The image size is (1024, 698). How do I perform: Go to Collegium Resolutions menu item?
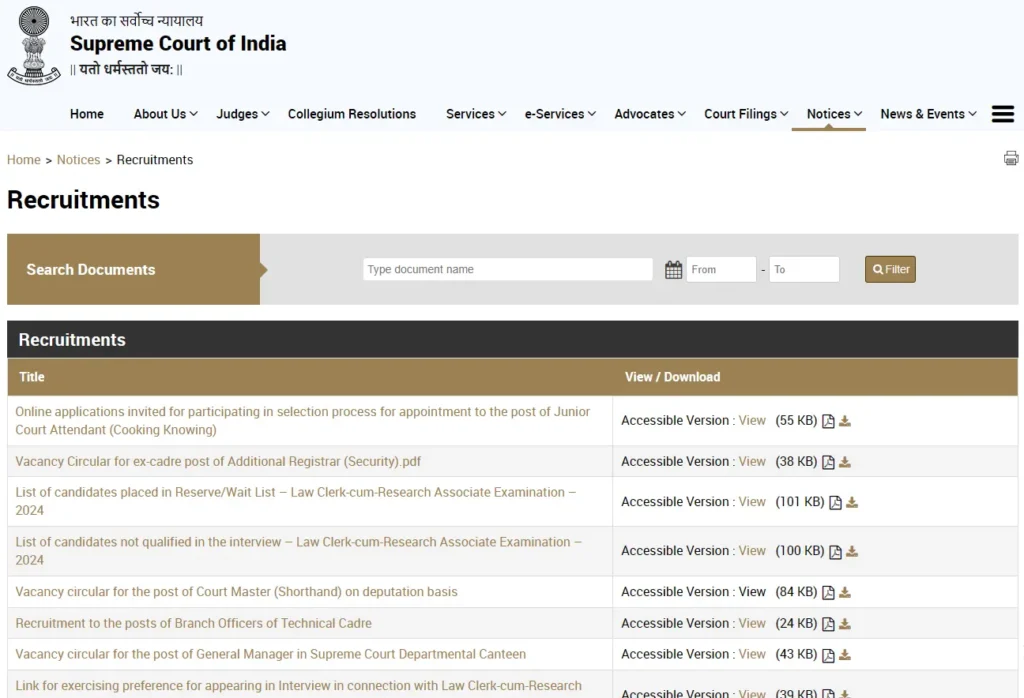(x=352, y=114)
